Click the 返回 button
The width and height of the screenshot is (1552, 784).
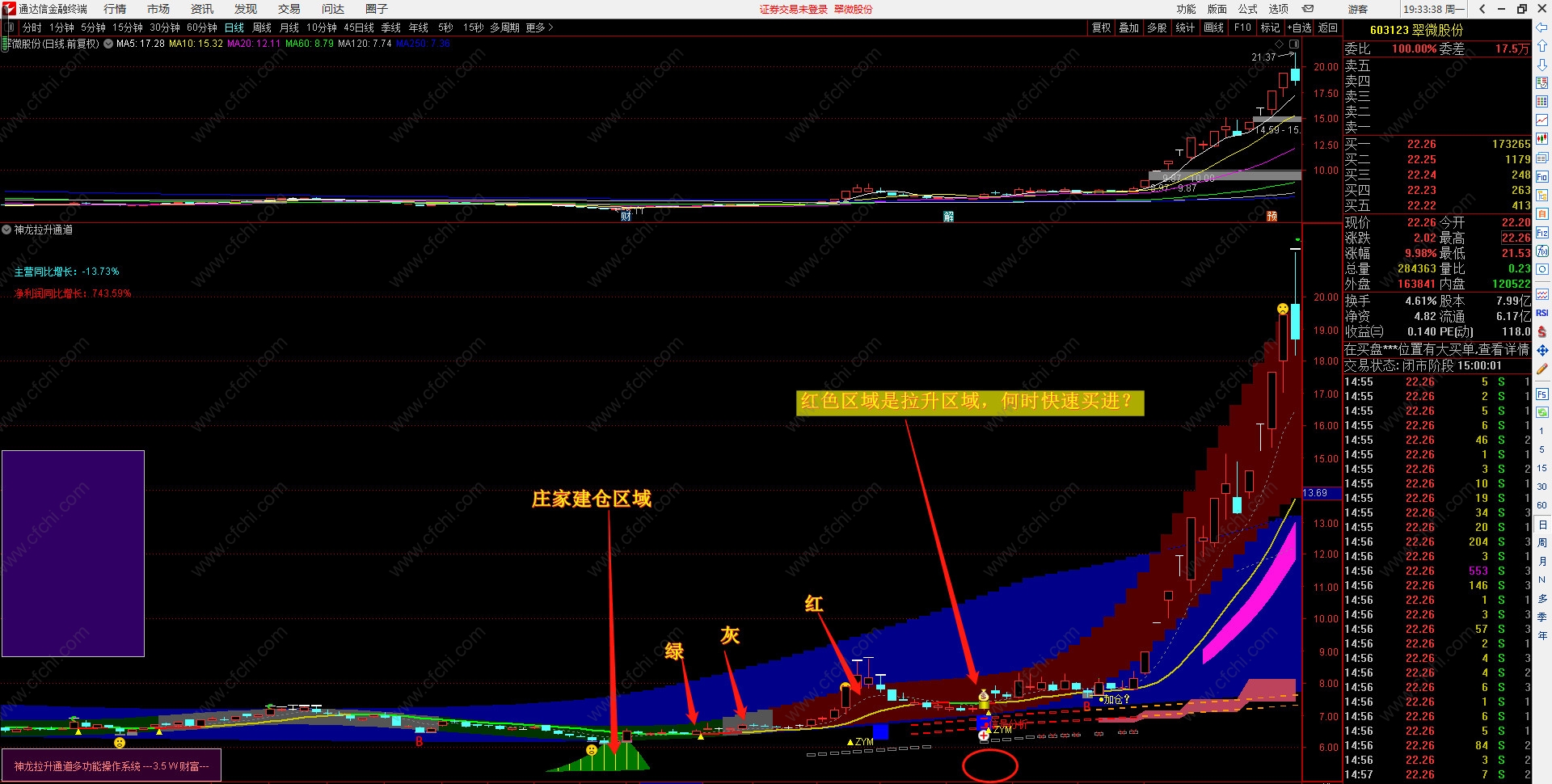1328,27
